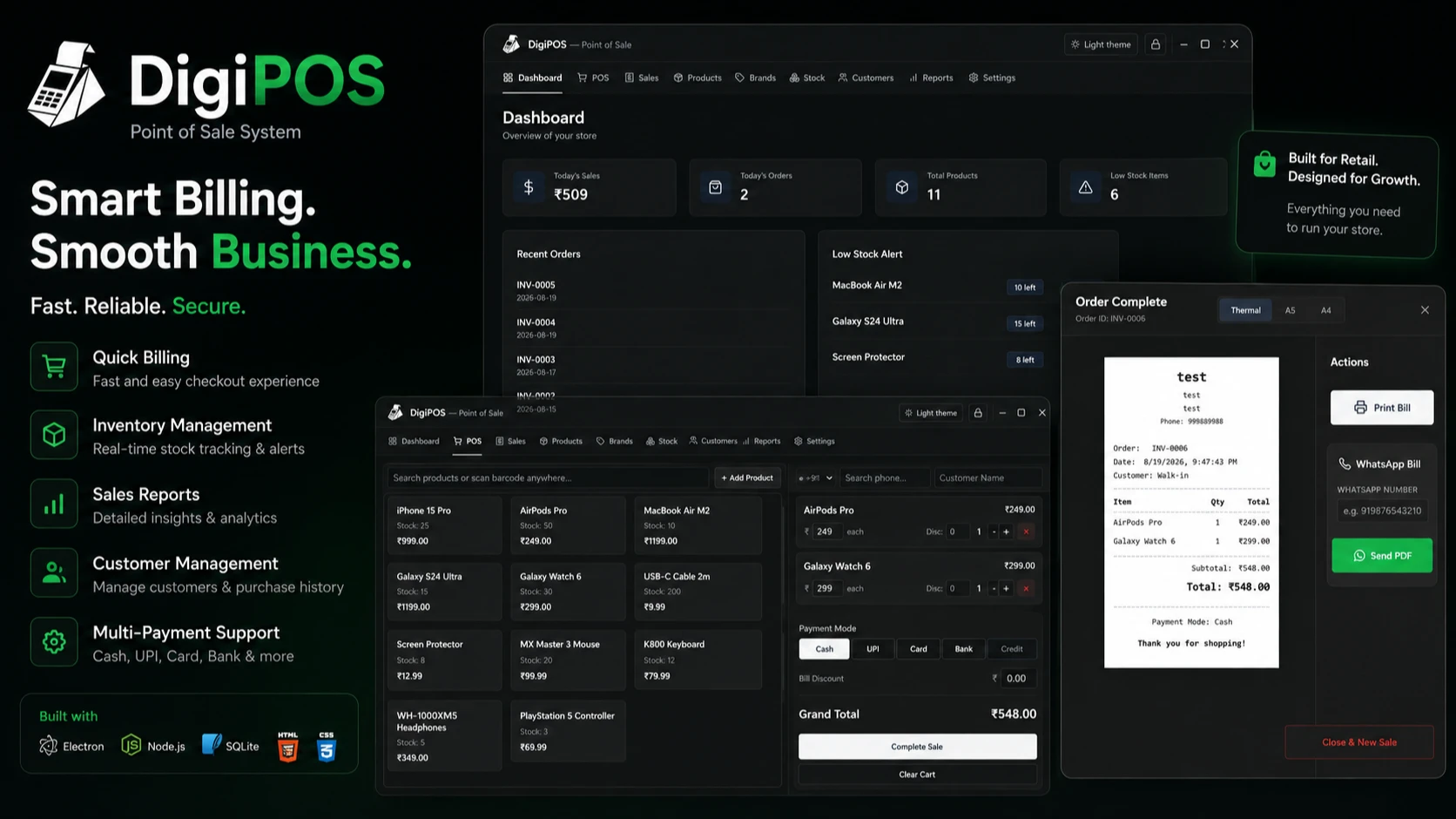Click the Settings gear icon in the Dashboard window
Screen dimensions: 1456x819
[974, 78]
